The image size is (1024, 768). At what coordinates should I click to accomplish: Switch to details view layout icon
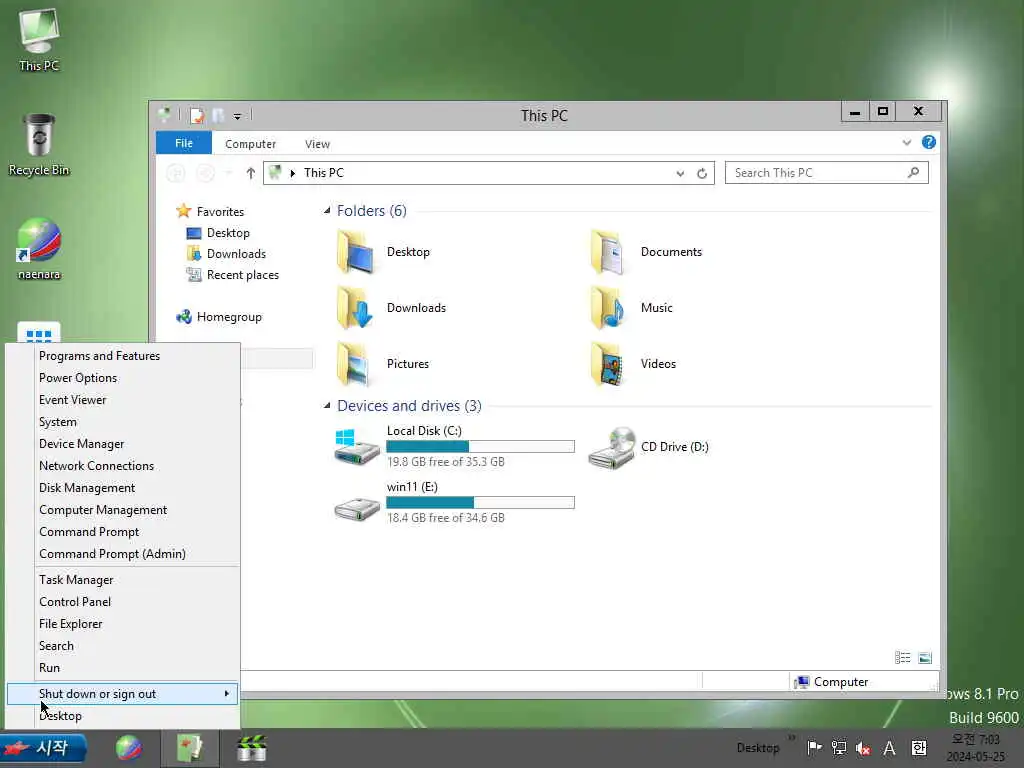pos(903,658)
